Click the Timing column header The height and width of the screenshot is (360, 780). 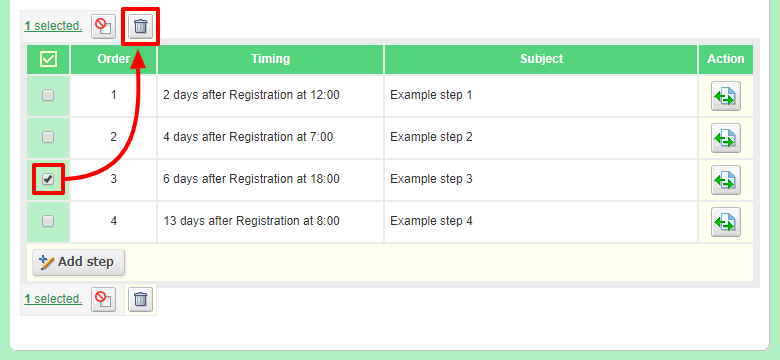pyautogui.click(x=271, y=59)
